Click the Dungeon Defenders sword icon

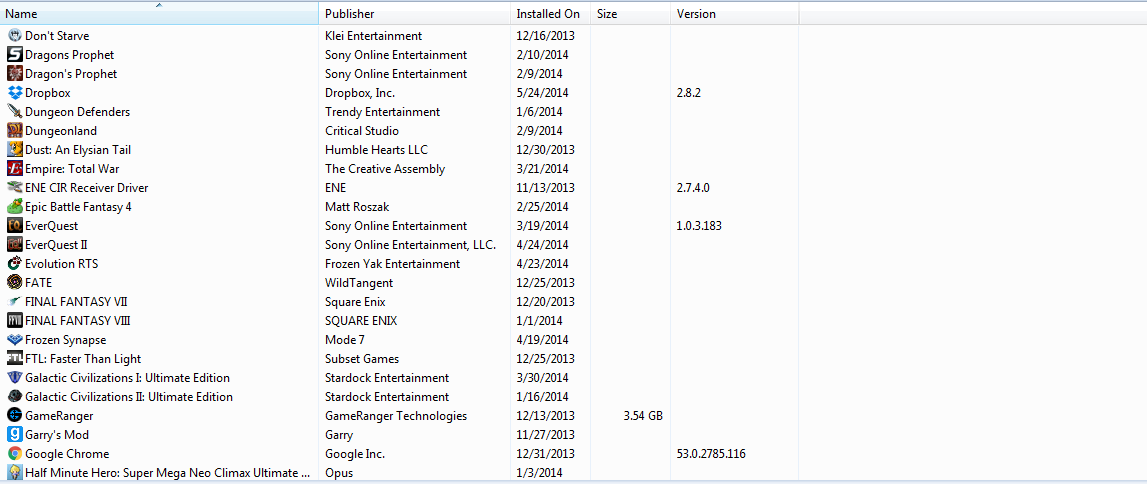(x=15, y=111)
